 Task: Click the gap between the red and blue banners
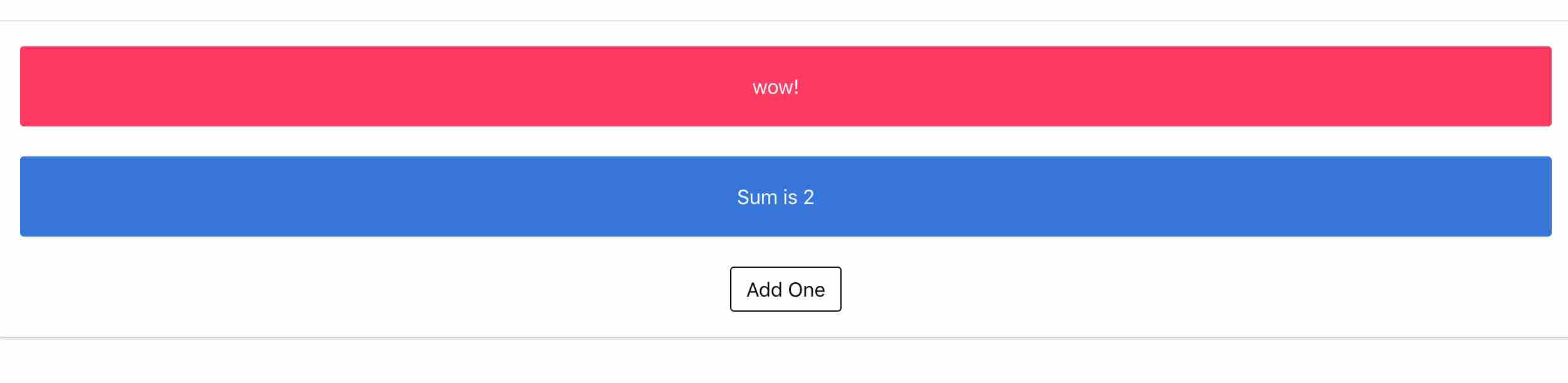coord(785,141)
